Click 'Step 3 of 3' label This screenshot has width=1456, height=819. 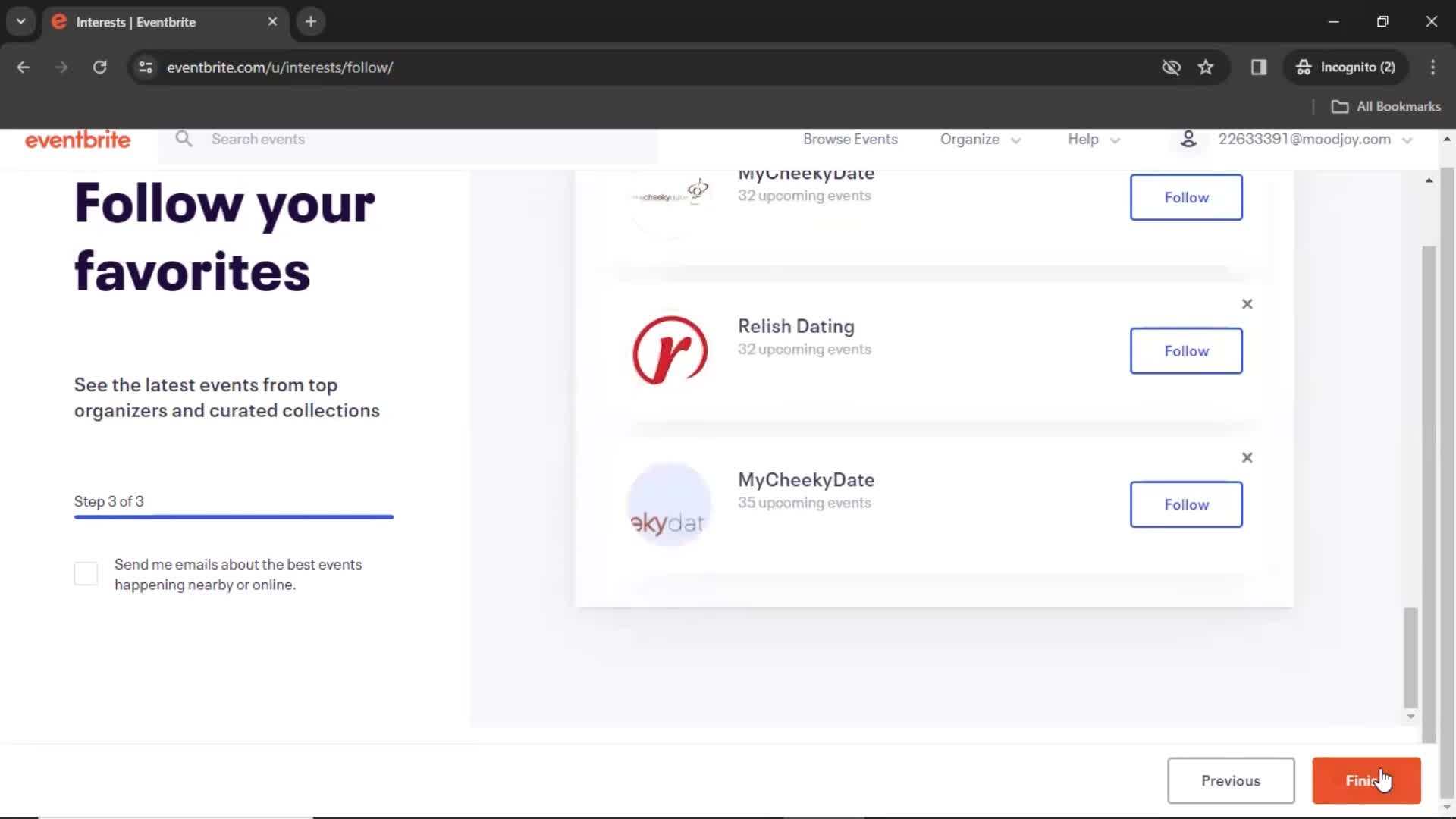[108, 501]
